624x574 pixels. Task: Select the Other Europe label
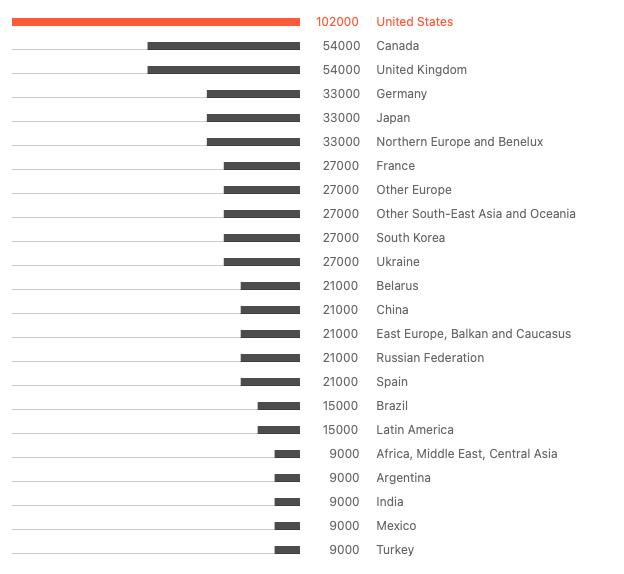(413, 190)
